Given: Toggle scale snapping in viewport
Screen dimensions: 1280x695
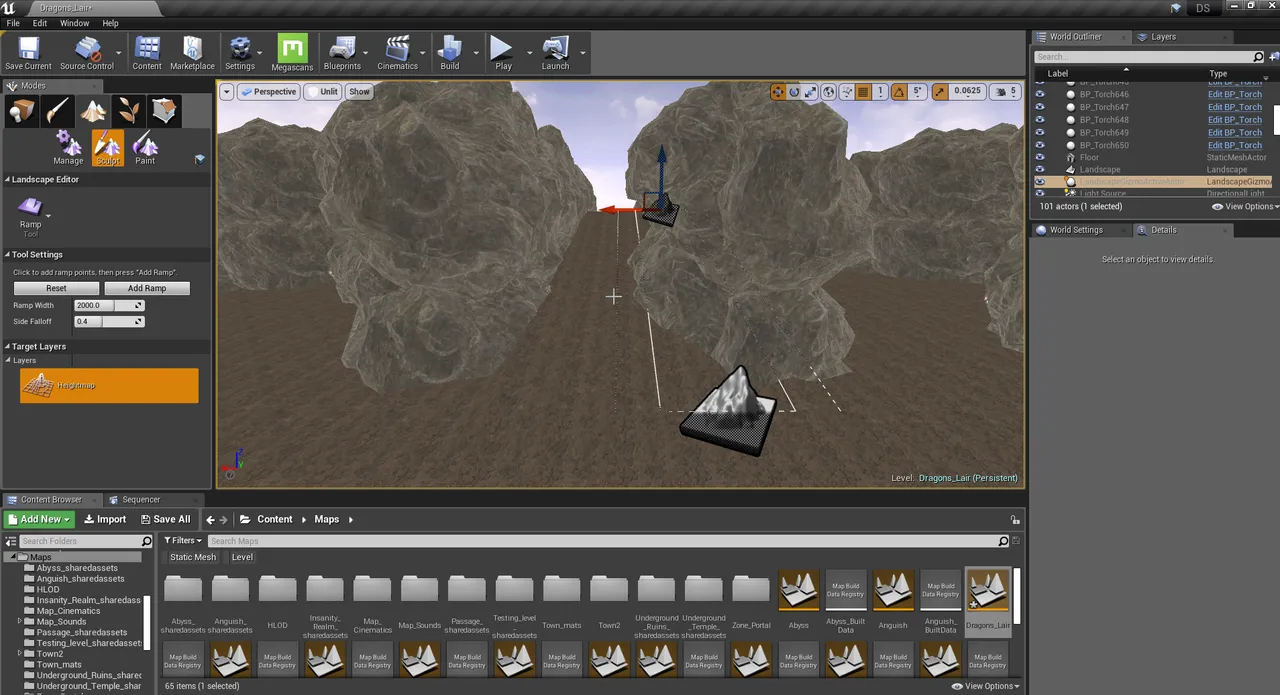Looking at the screenshot, I should (x=940, y=92).
